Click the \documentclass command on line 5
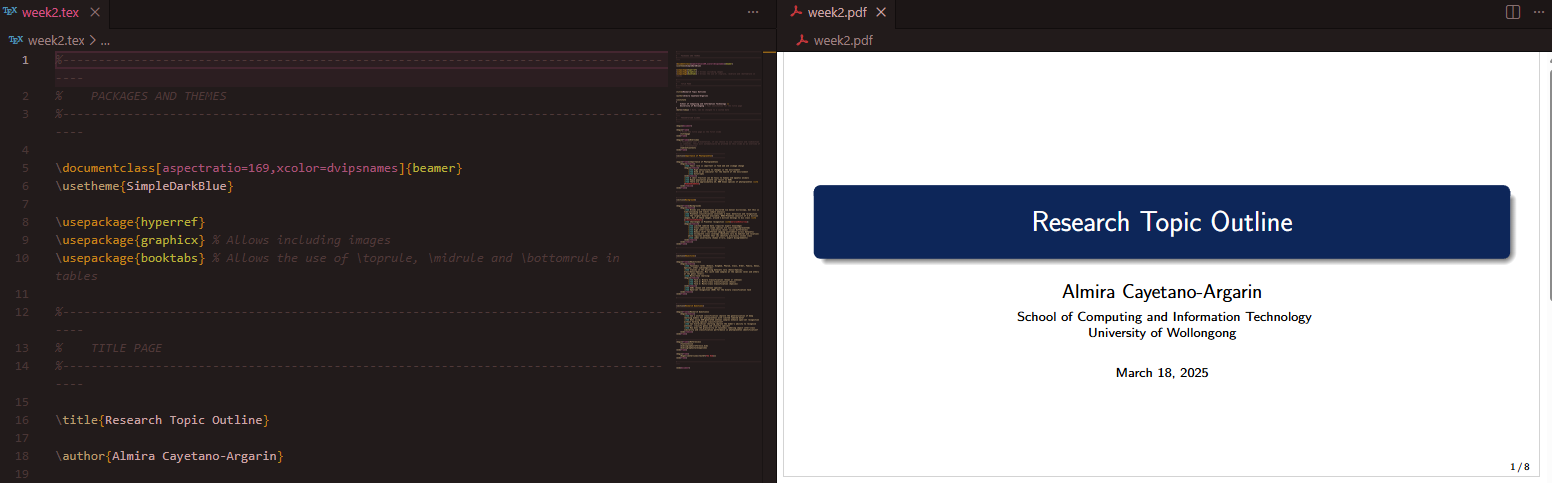The image size is (1552, 483). coord(105,167)
